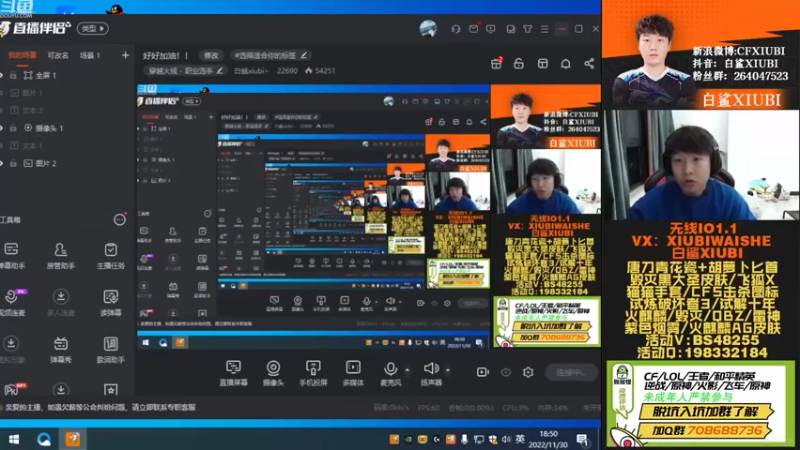Open the screen monitor icon in title bar
Image resolution: width=800 pixels, height=450 pixels.
pos(490,29)
